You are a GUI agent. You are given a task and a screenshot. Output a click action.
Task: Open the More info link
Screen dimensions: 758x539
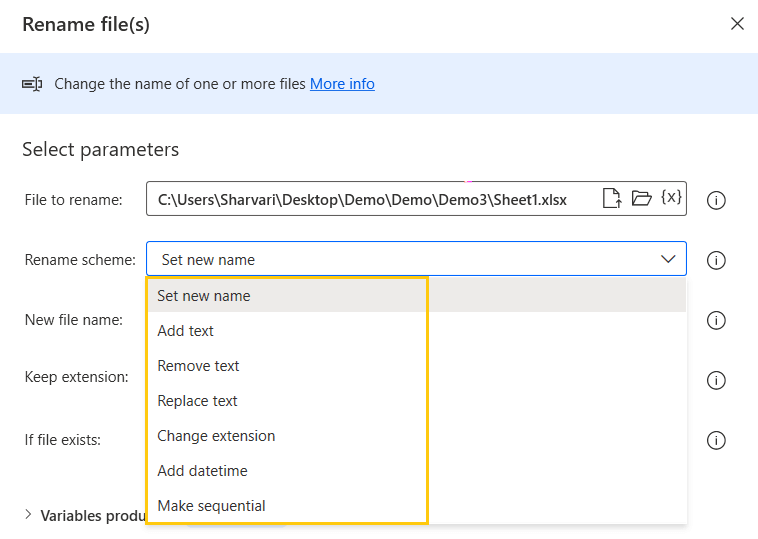342,84
